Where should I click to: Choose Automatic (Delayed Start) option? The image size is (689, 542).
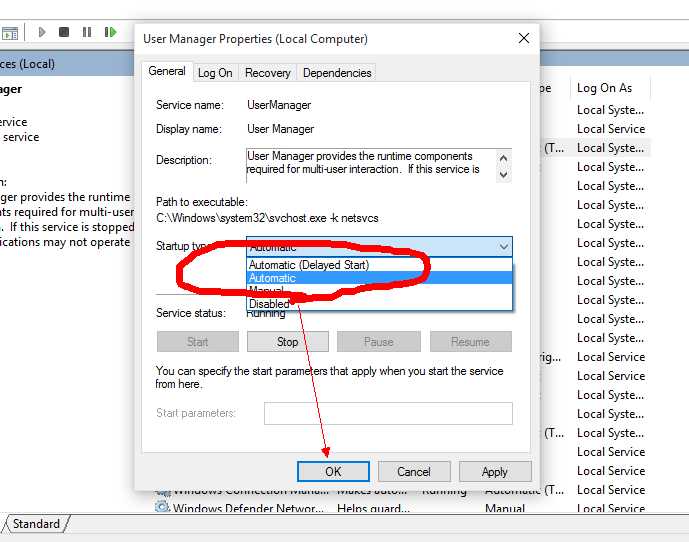[x=379, y=265]
